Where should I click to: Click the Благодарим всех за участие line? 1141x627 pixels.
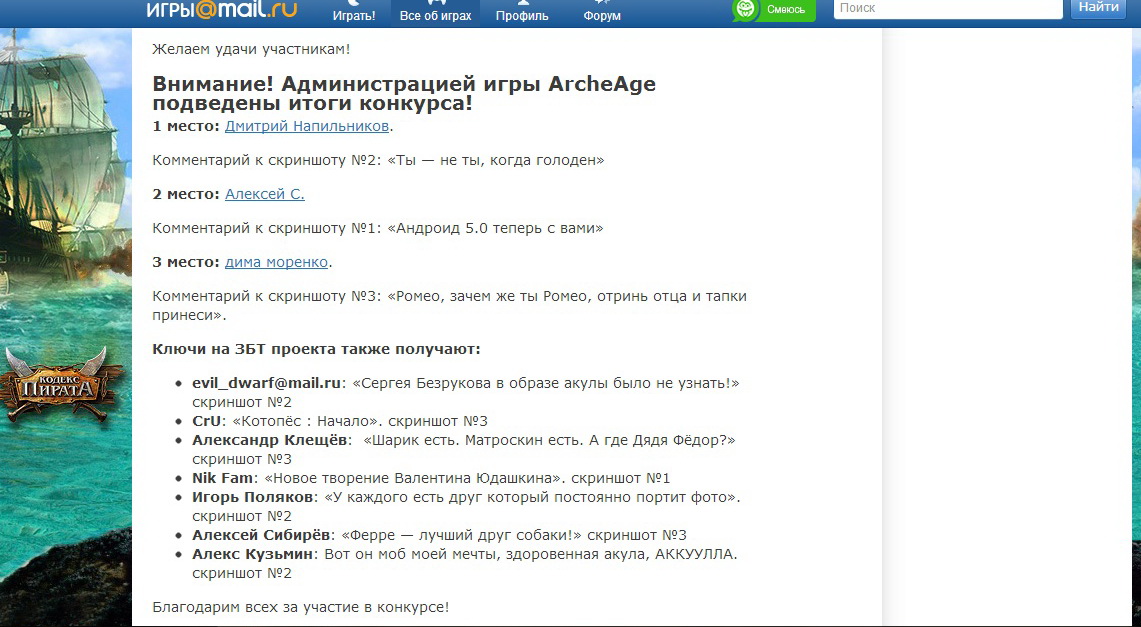click(300, 607)
